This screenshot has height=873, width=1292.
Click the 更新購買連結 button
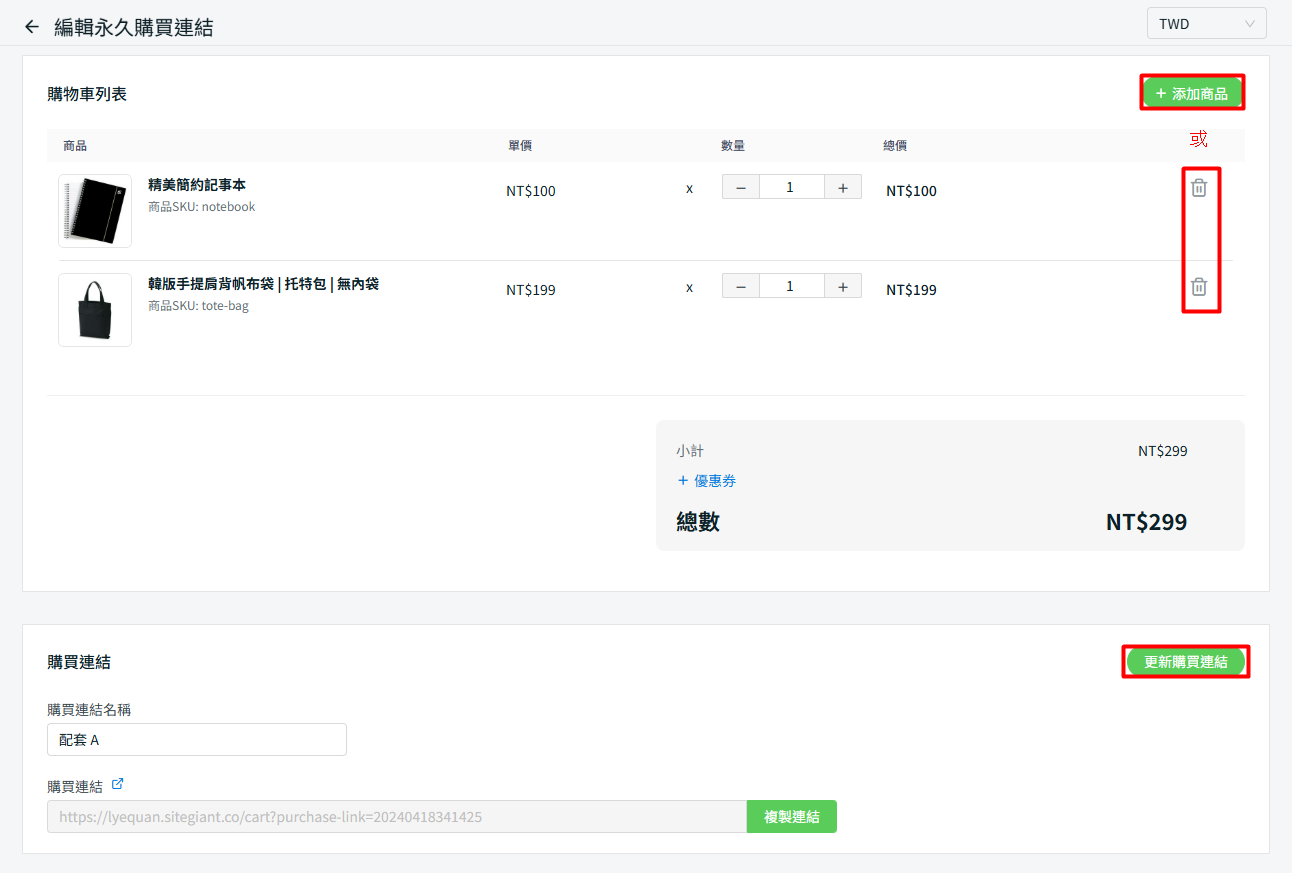coord(1185,662)
